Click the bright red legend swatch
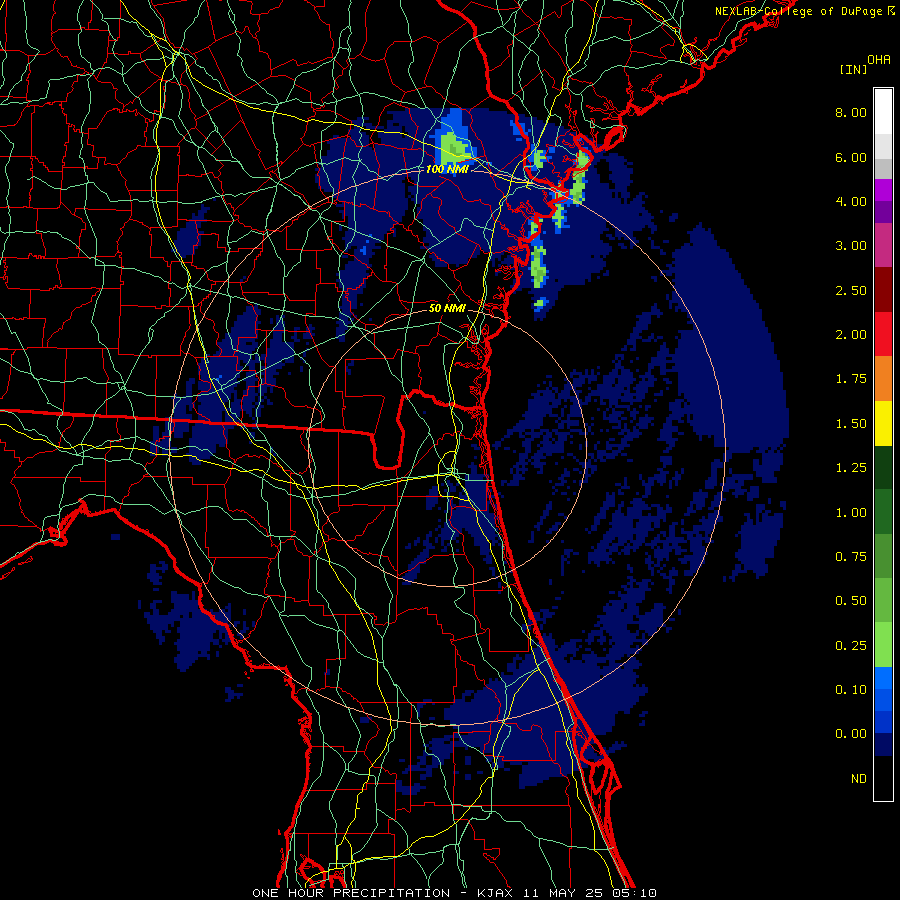Screen dimensions: 900x900 click(883, 334)
